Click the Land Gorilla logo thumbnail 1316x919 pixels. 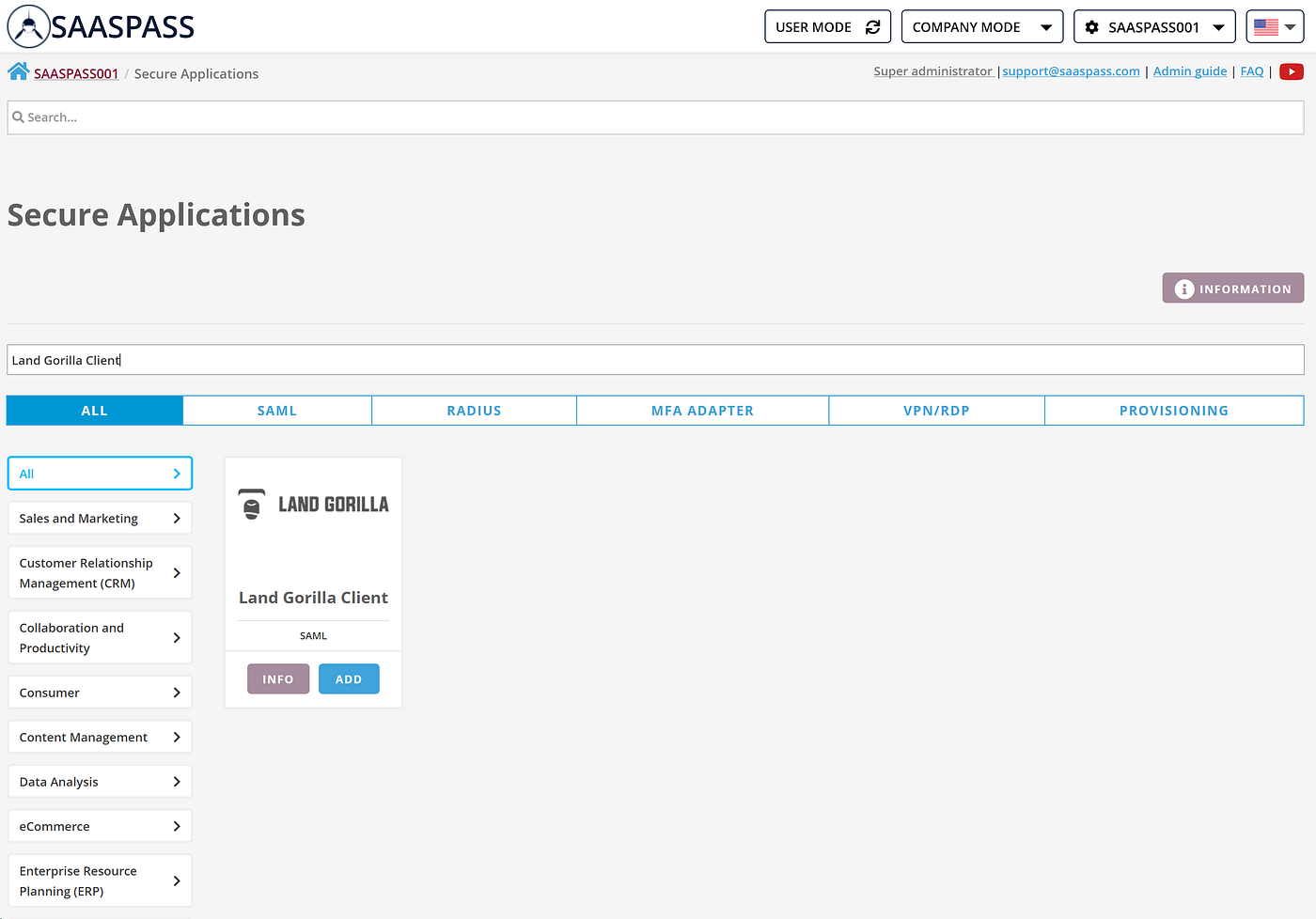pos(313,505)
